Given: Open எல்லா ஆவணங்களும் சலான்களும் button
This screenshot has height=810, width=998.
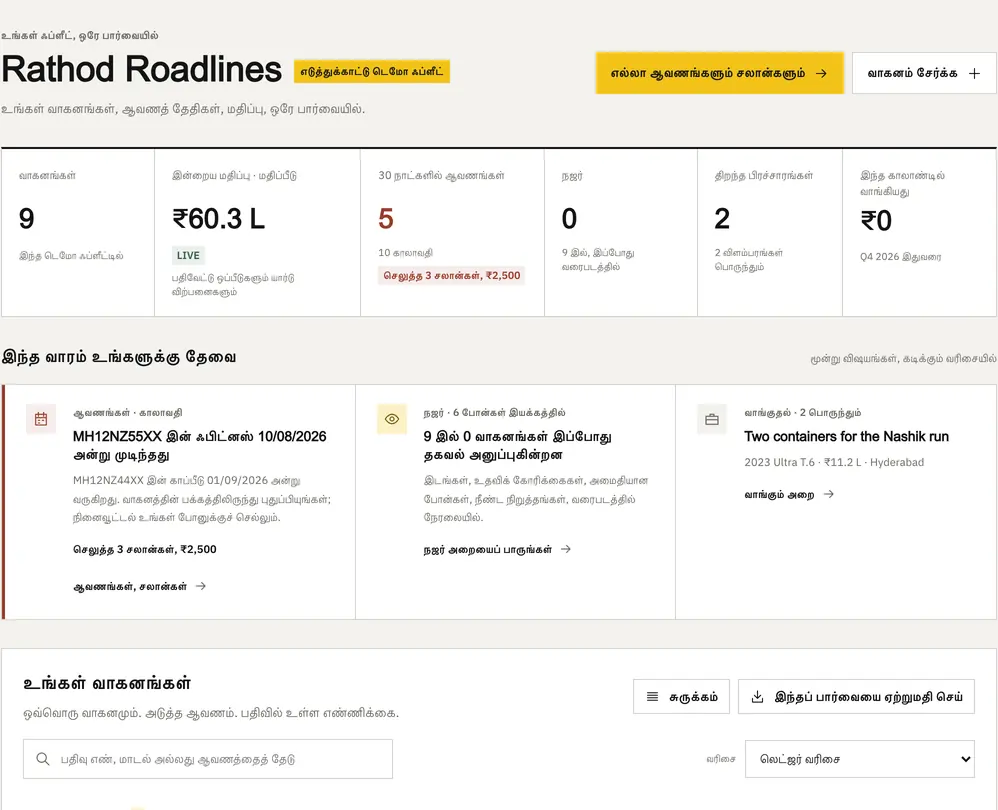Looking at the screenshot, I should tap(720, 73).
